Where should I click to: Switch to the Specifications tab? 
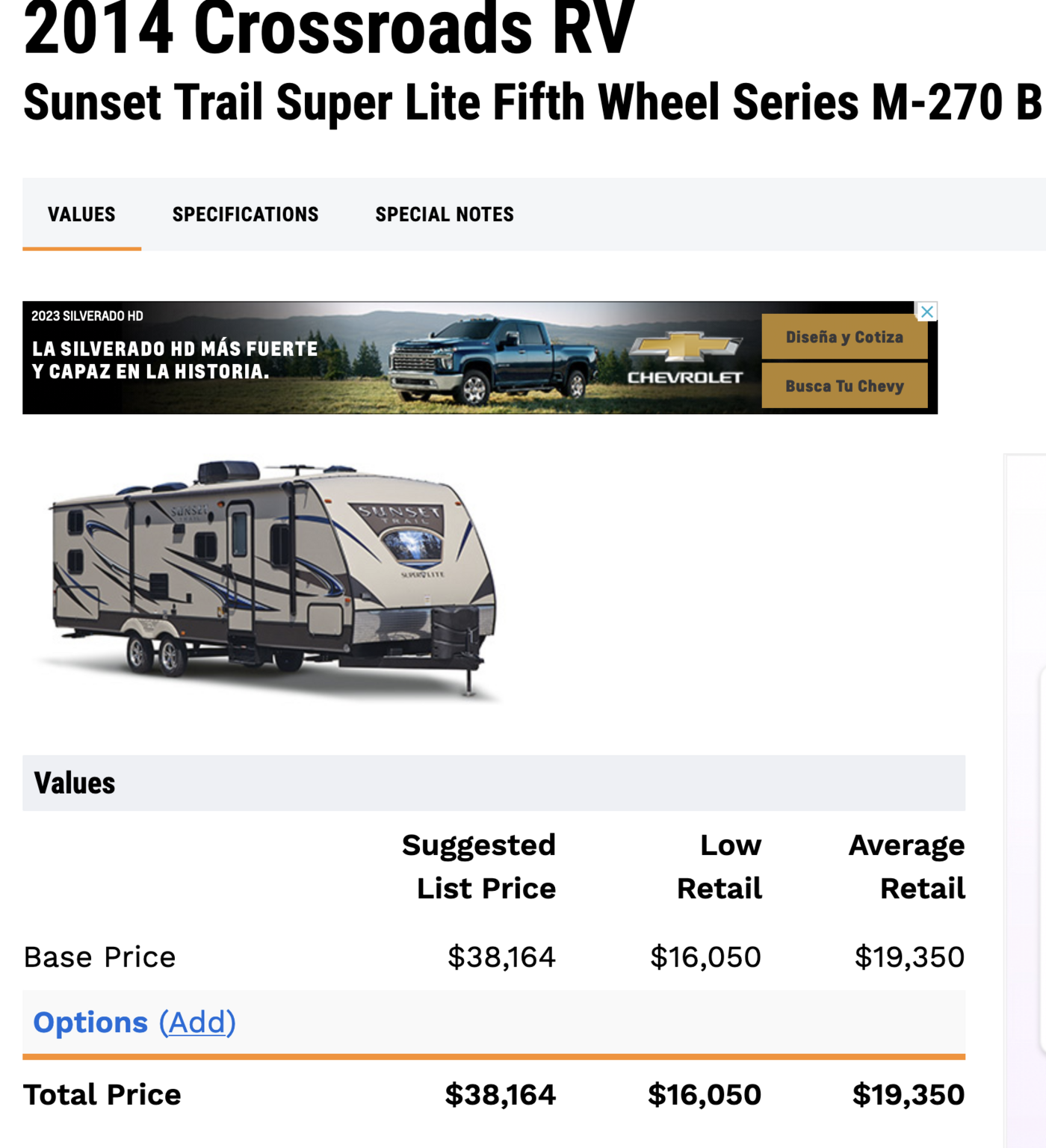(x=245, y=215)
